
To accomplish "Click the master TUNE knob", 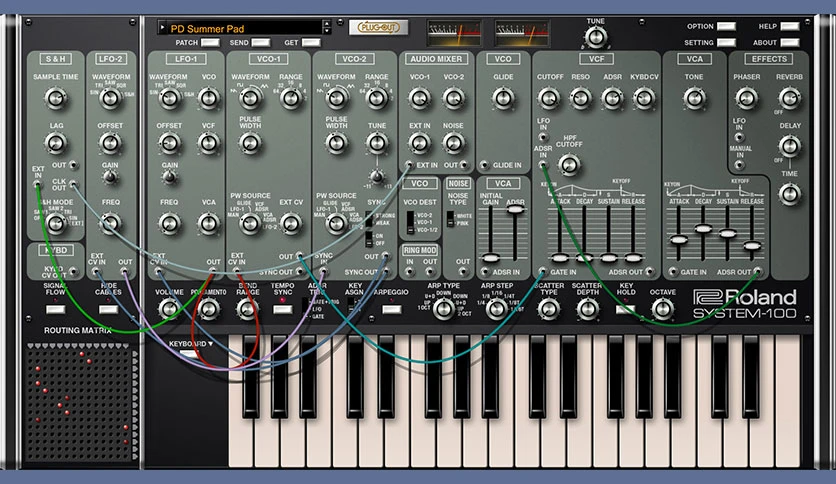I will click(596, 38).
